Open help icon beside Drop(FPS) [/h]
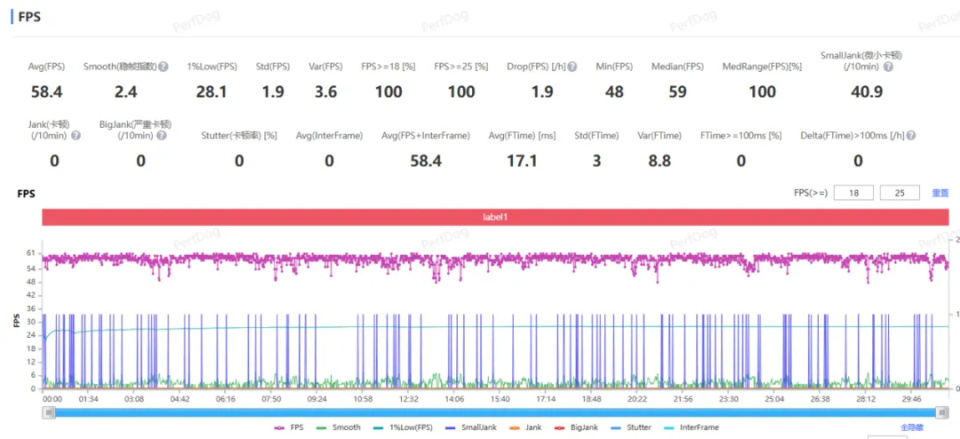Screen dimensions: 960x439 (572, 66)
